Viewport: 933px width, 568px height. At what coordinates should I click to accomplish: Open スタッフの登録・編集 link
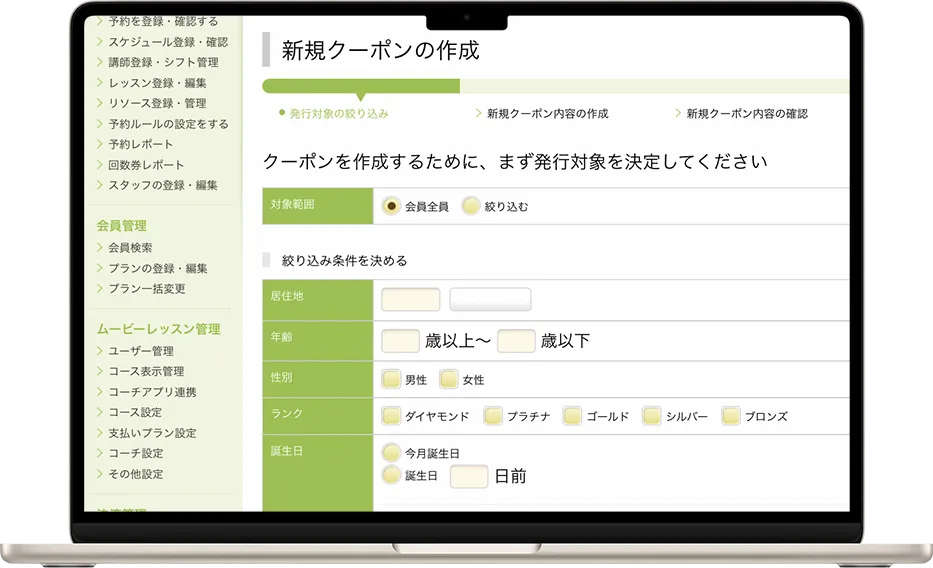click(162, 186)
